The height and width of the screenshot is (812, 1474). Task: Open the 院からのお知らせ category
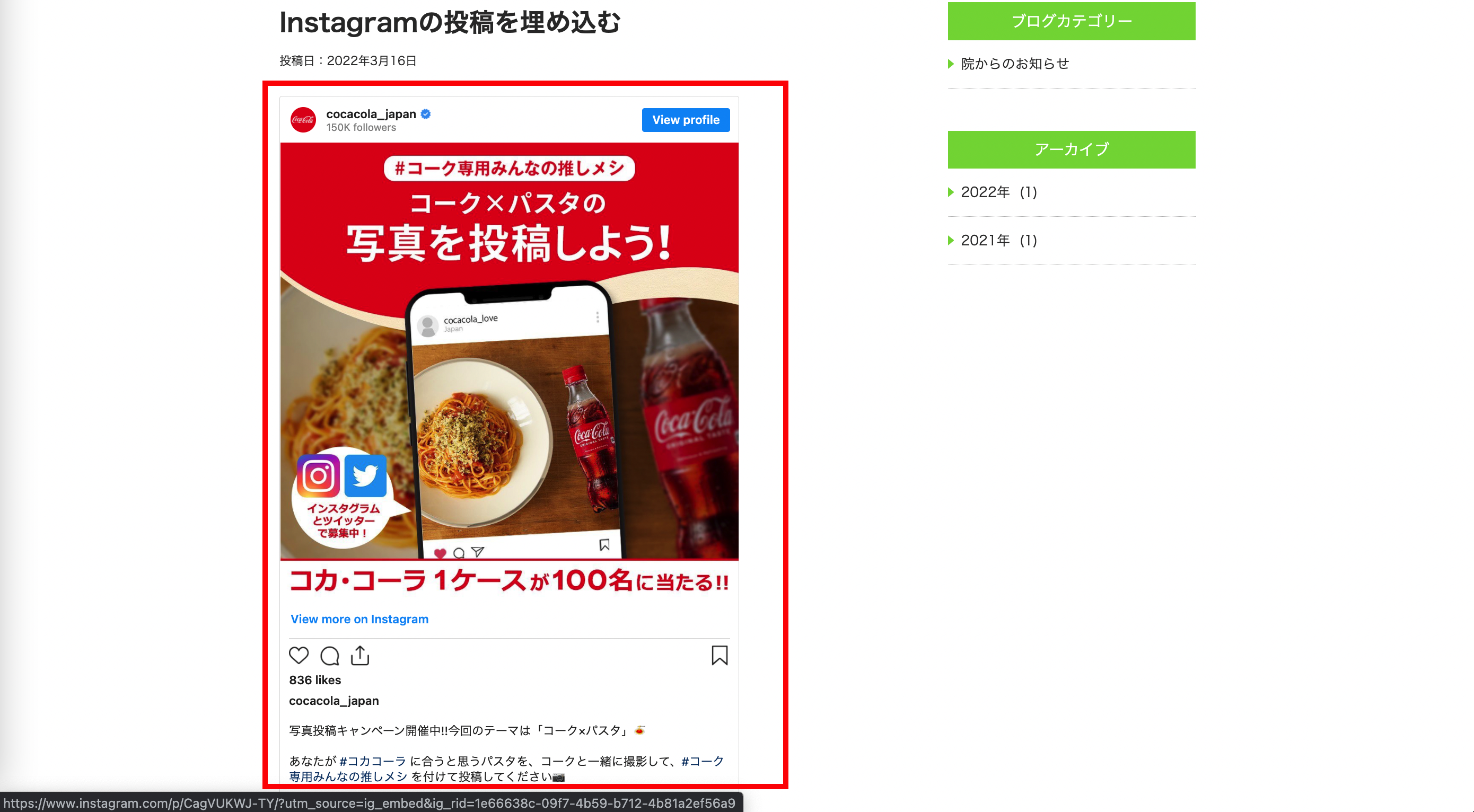(1015, 64)
